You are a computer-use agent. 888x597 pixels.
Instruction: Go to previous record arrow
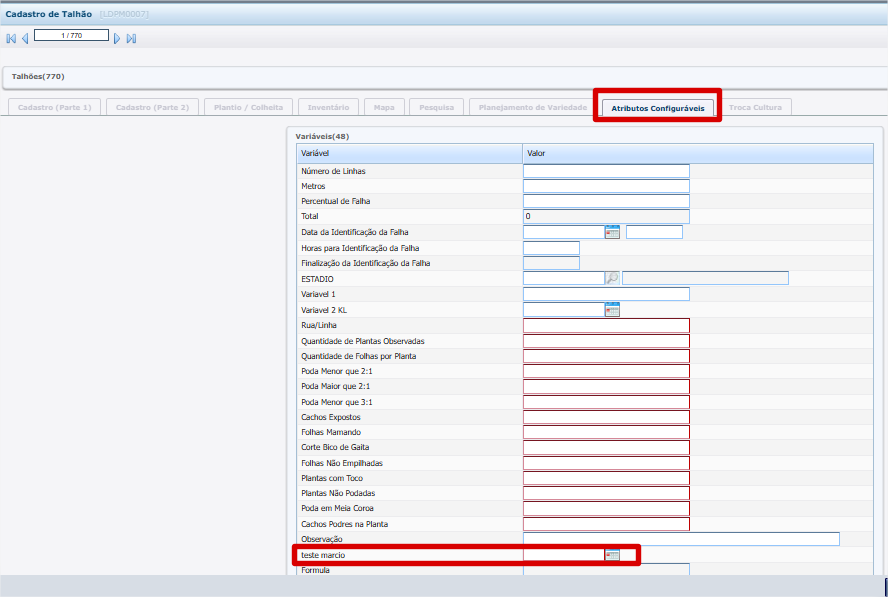tap(25, 39)
